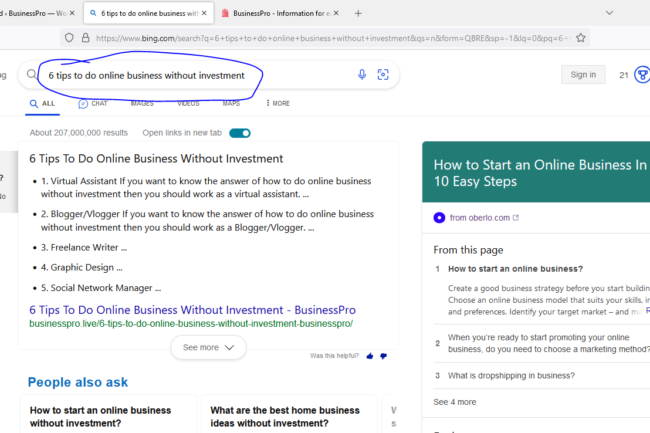Toggle 'Open links in new tab' switch
Screen dimensions: 650x433
240,133
